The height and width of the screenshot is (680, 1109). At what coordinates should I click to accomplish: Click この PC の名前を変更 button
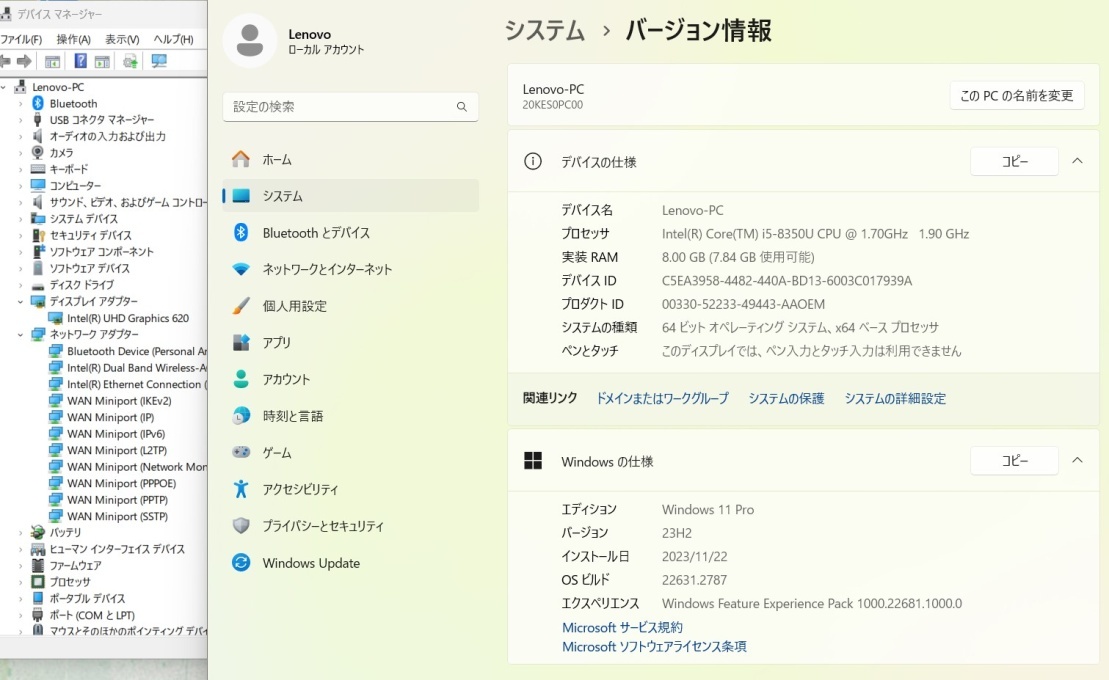point(1016,96)
